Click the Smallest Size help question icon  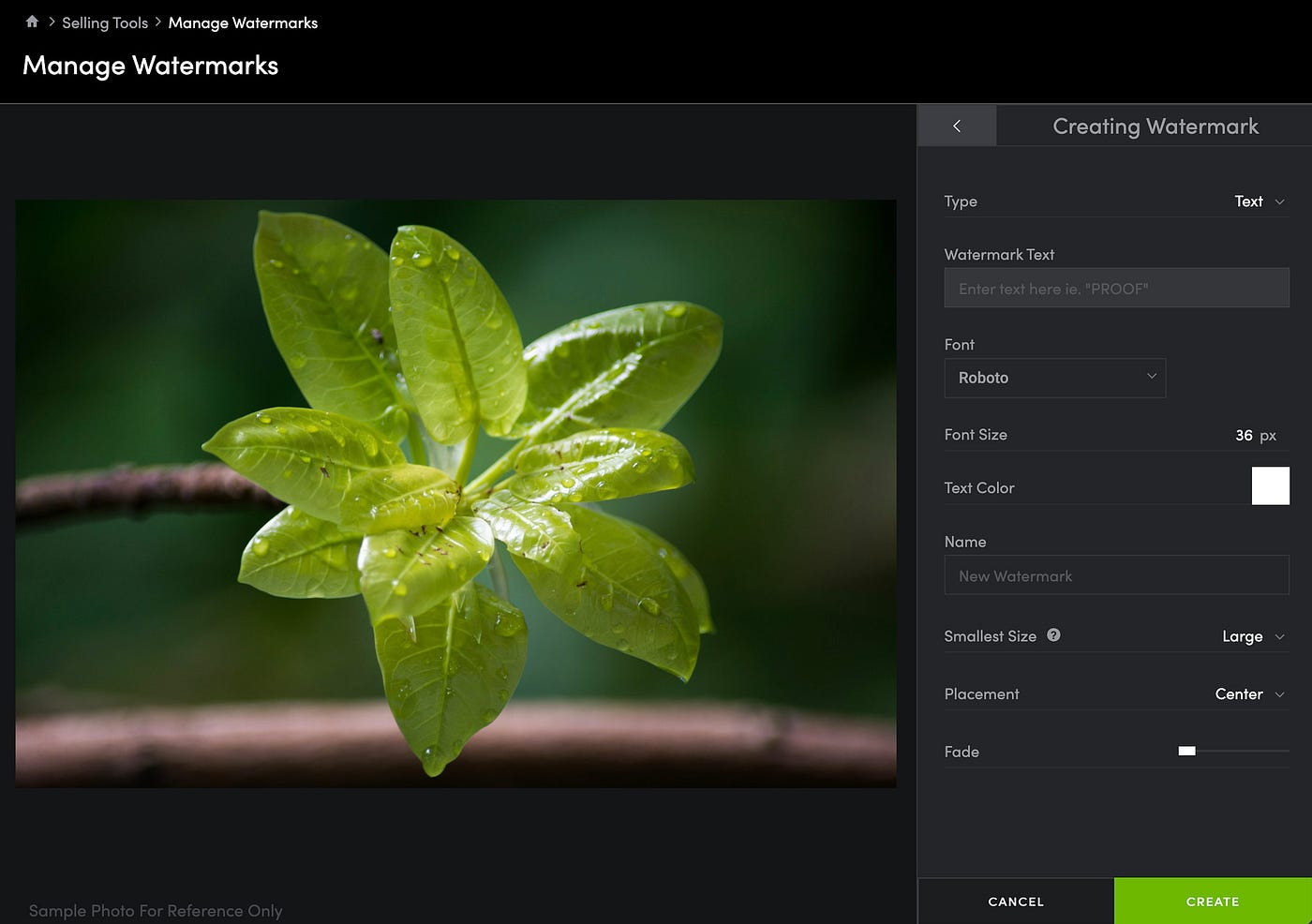(x=1053, y=635)
